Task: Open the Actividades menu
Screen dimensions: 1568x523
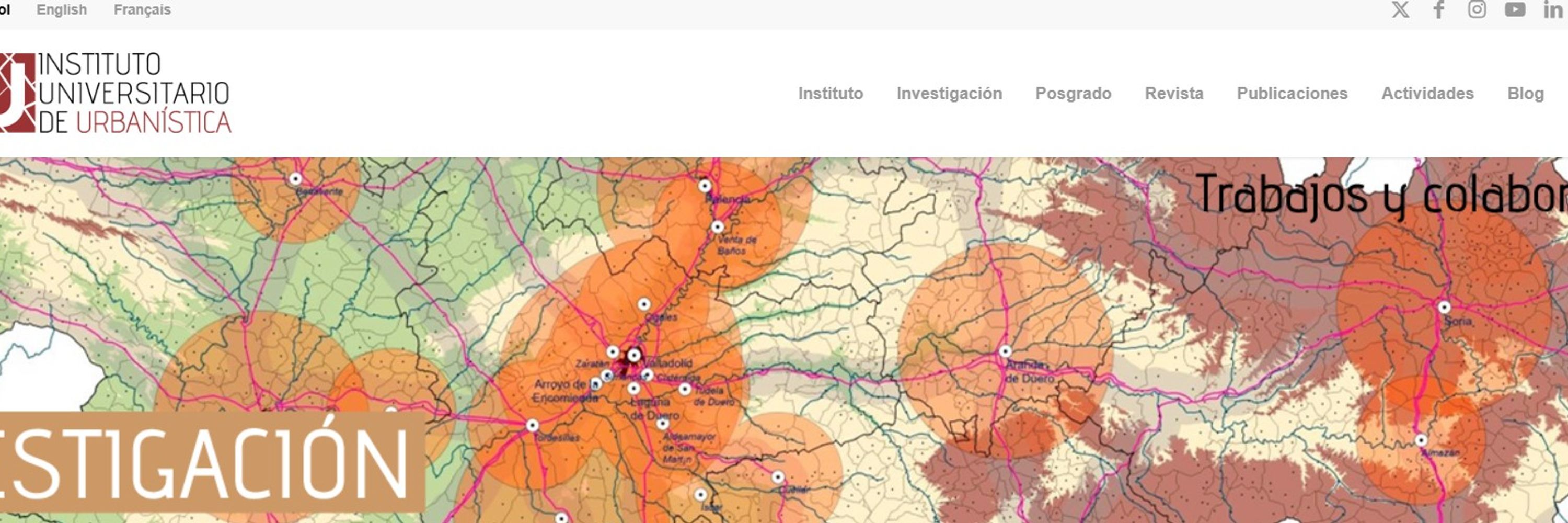Action: [x=1427, y=93]
